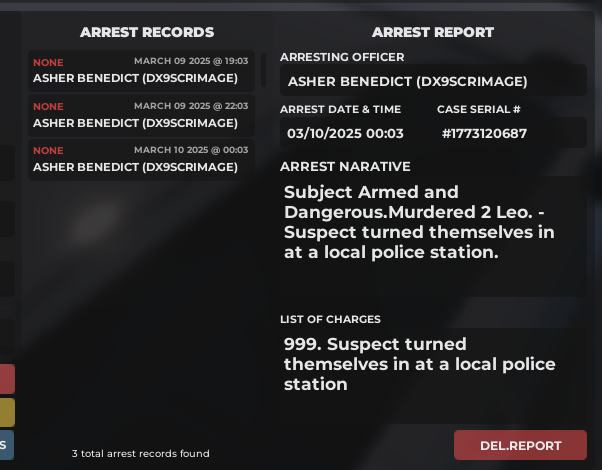The image size is (602, 470).
Task: Click the red button on the left edge
Action: 7,379
